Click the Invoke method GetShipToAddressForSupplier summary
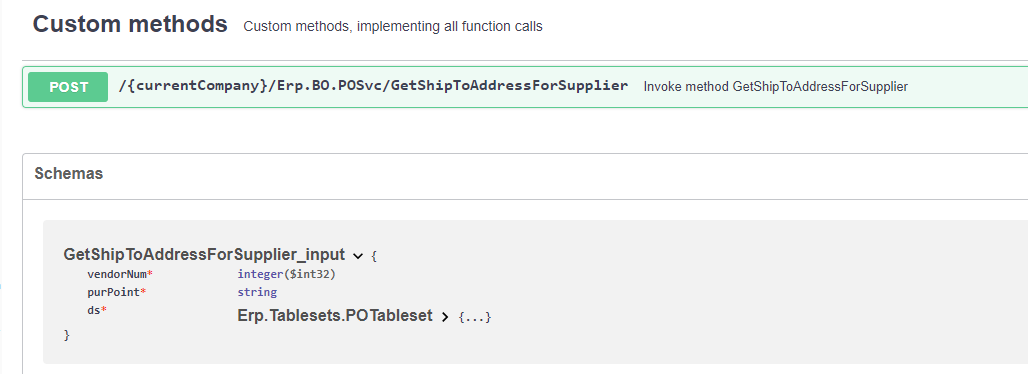 [776, 87]
